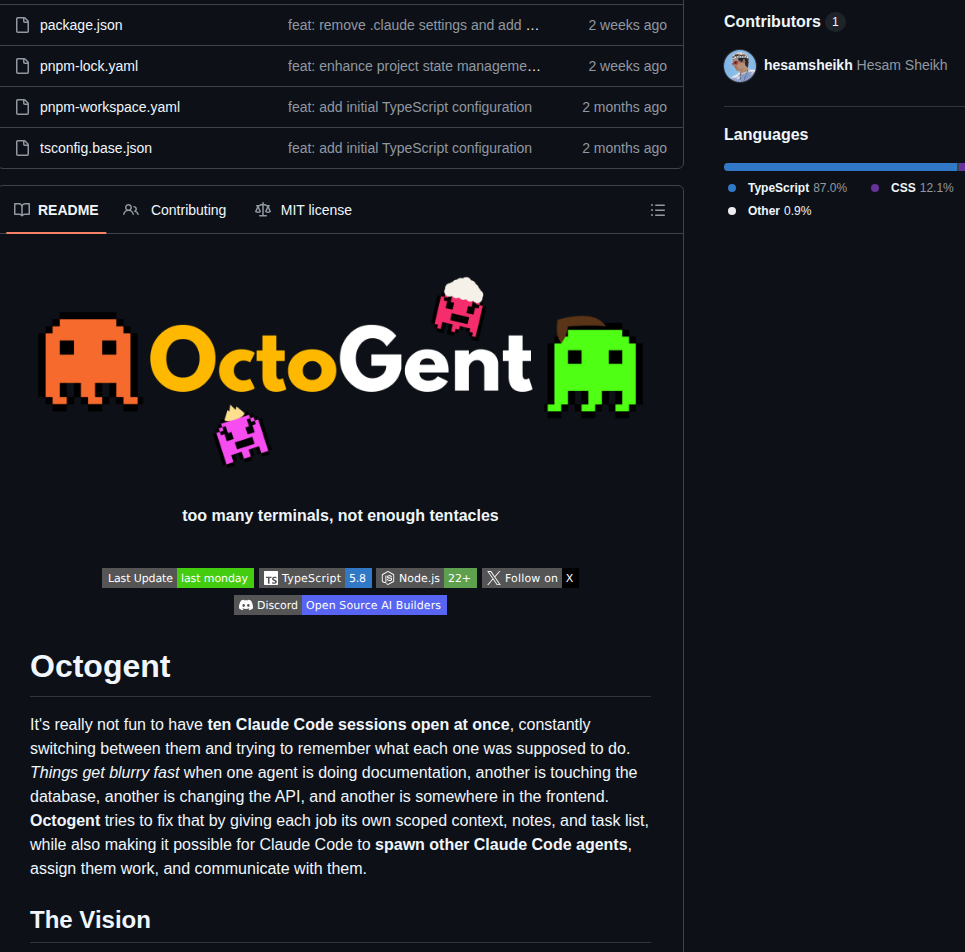Click the Discord Open Source AI Builders badge
This screenshot has height=952, width=965.
[x=340, y=605]
